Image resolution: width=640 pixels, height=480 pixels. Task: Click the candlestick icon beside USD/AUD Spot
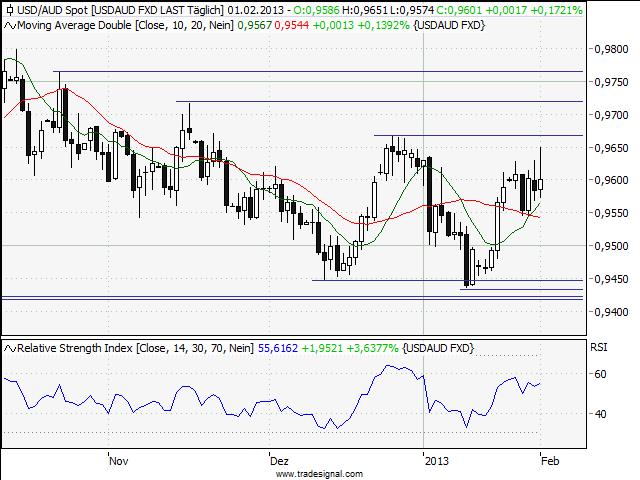pos(9,9)
